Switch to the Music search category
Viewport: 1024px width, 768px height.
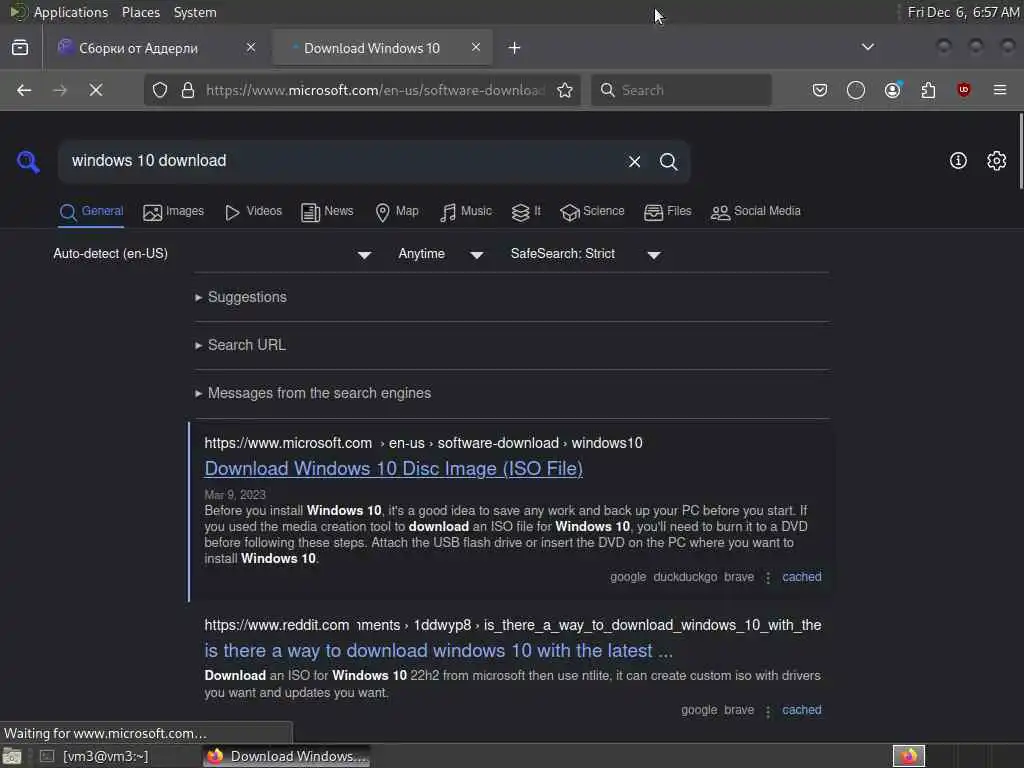coord(466,212)
